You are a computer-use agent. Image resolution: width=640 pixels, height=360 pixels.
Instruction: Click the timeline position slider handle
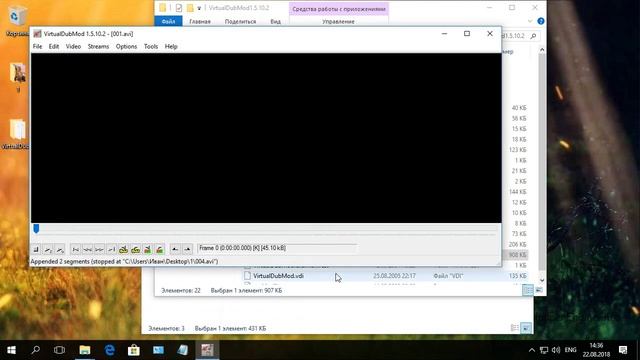[36, 229]
